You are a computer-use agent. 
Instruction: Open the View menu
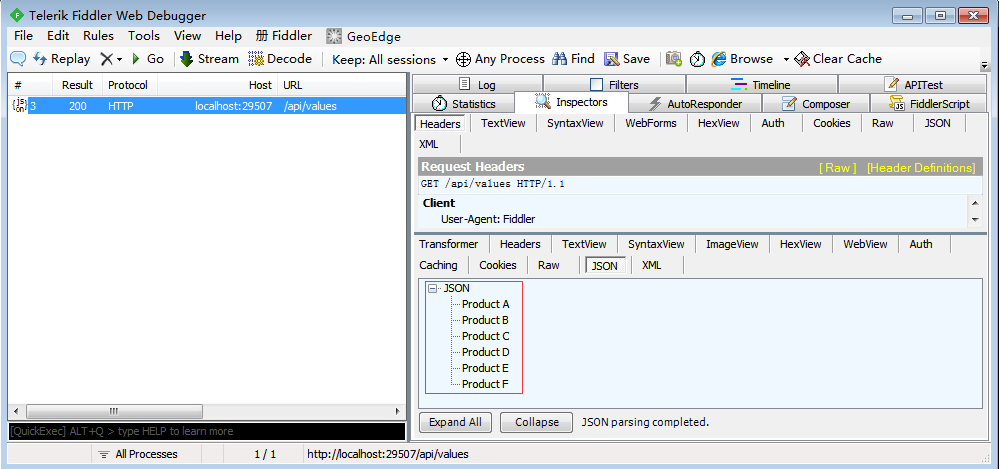coord(188,36)
